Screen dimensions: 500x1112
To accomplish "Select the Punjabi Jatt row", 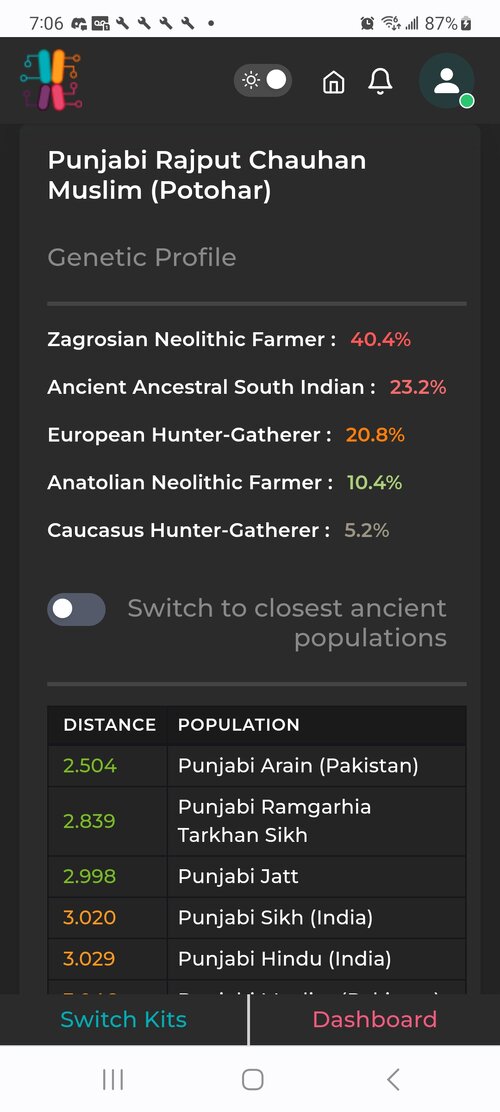I will 257,877.
